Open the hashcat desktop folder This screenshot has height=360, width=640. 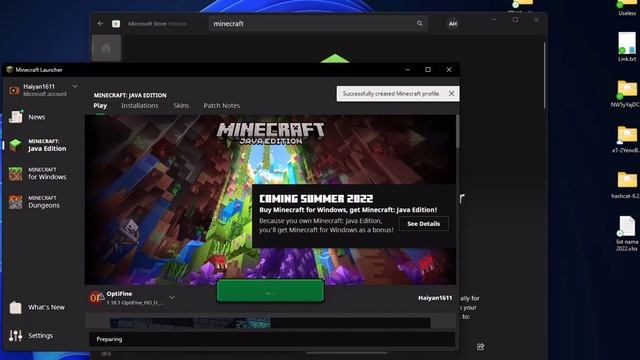click(627, 184)
